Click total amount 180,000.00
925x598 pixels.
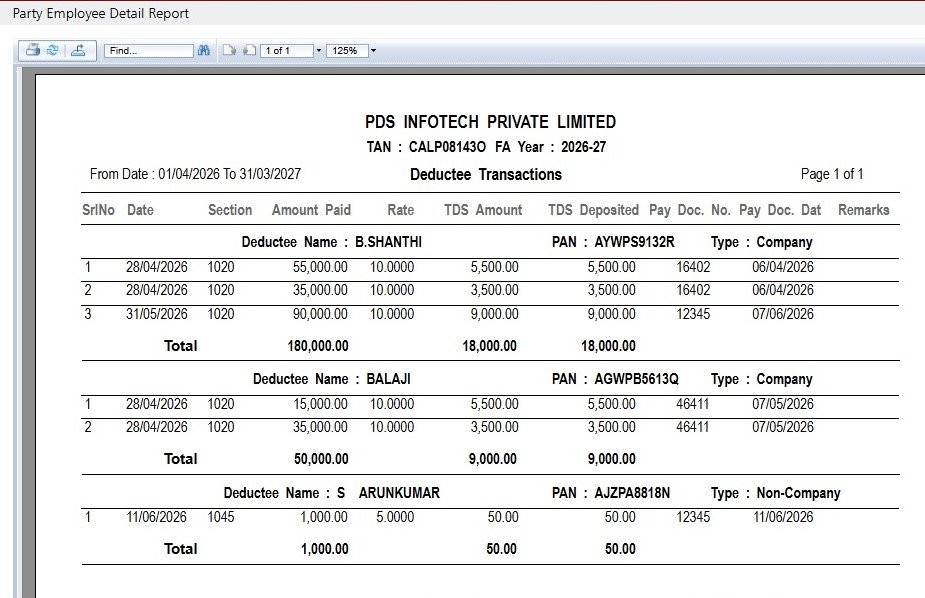[x=318, y=346]
